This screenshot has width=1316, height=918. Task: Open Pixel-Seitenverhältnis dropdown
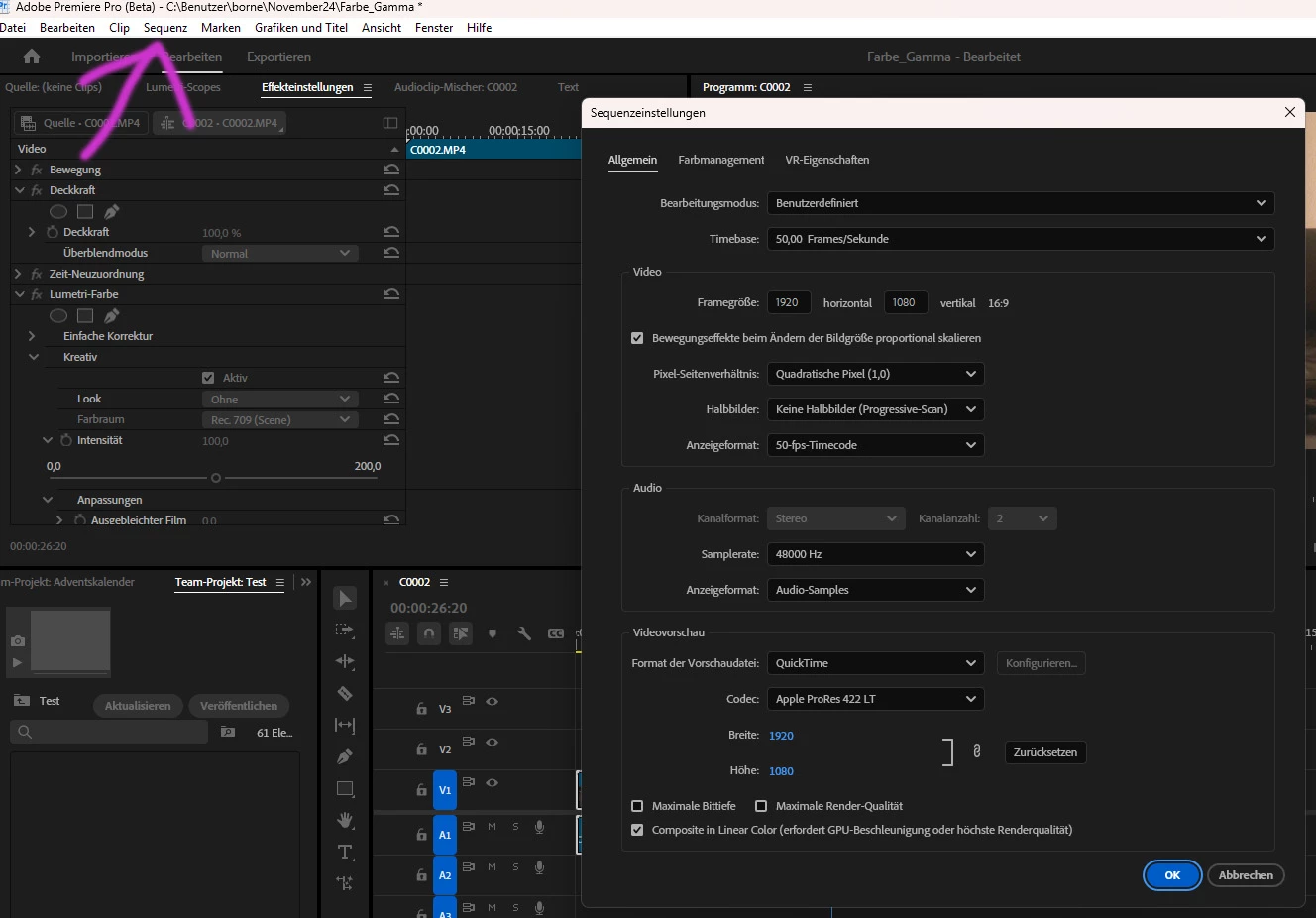(875, 374)
